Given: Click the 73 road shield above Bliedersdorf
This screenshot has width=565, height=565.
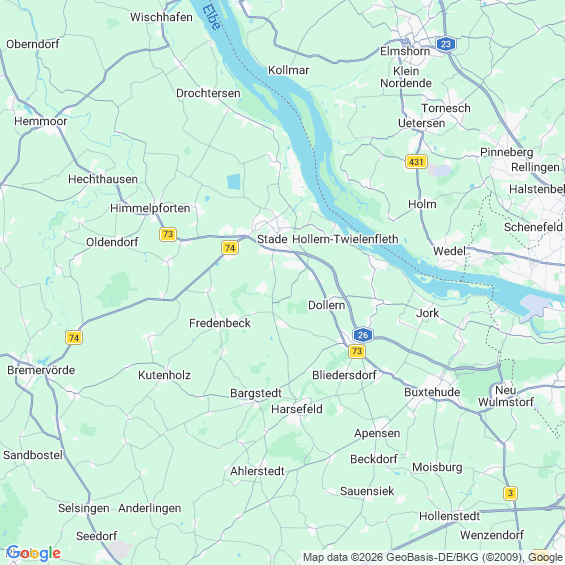Looking at the screenshot, I should [357, 351].
